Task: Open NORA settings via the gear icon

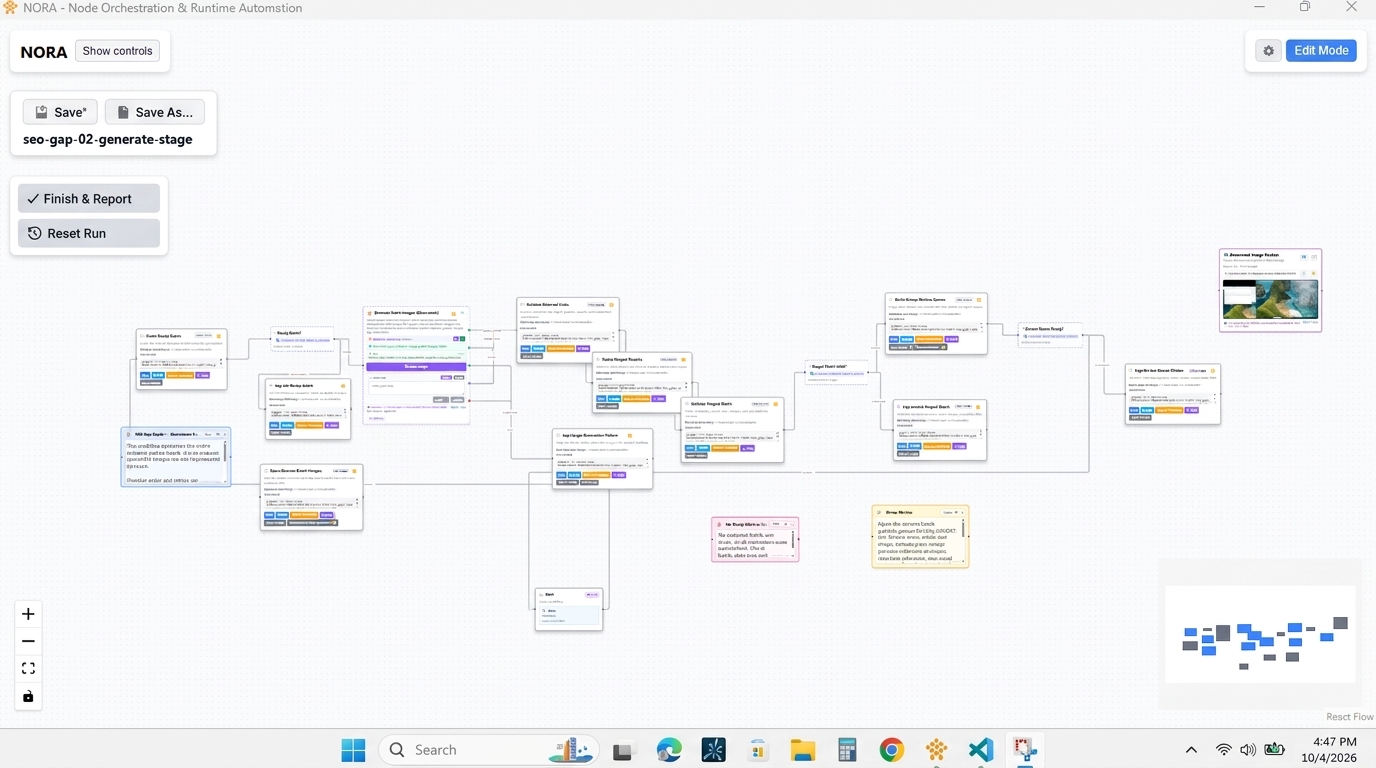Action: (x=1269, y=51)
